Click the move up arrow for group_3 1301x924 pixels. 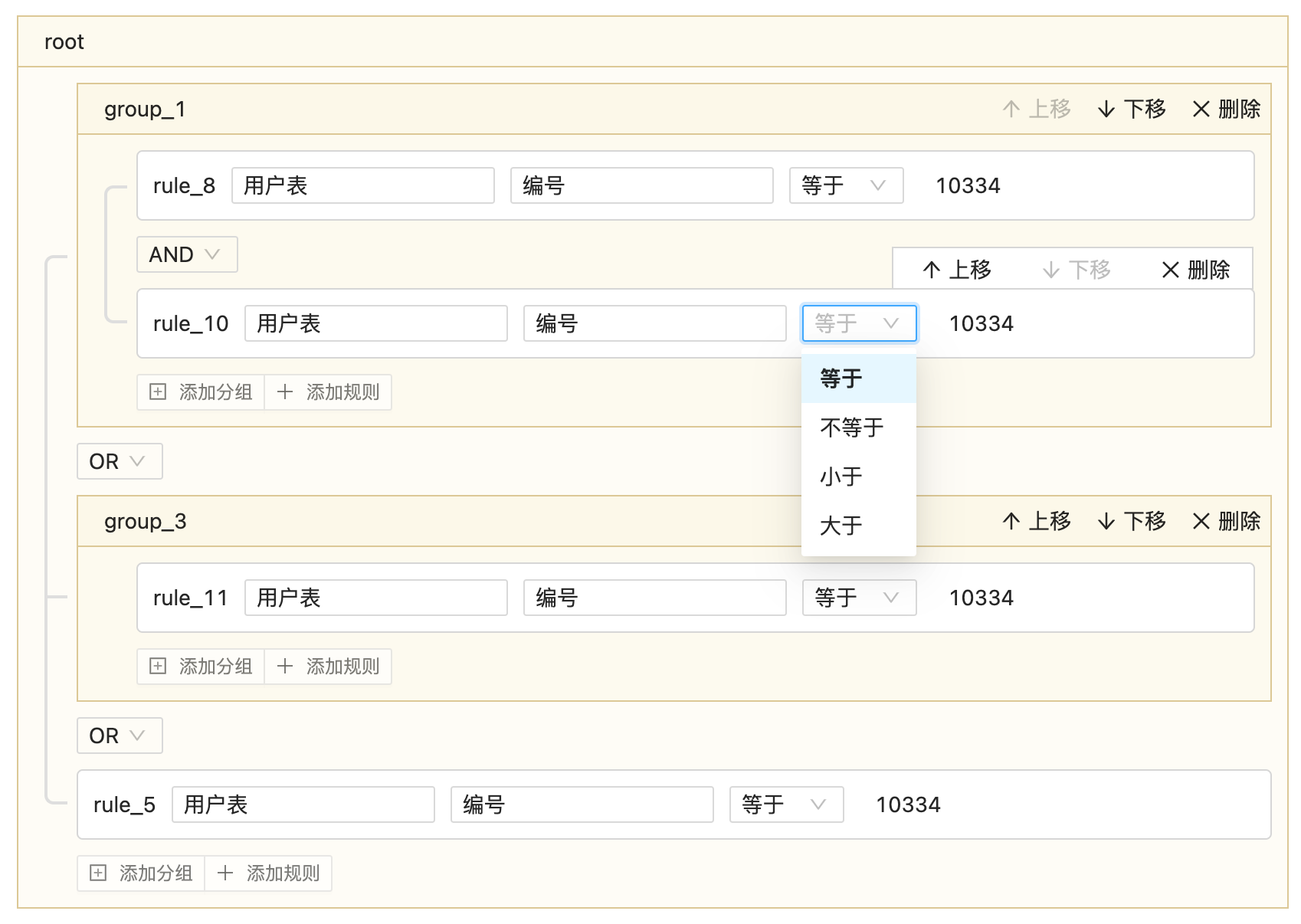tap(1011, 522)
